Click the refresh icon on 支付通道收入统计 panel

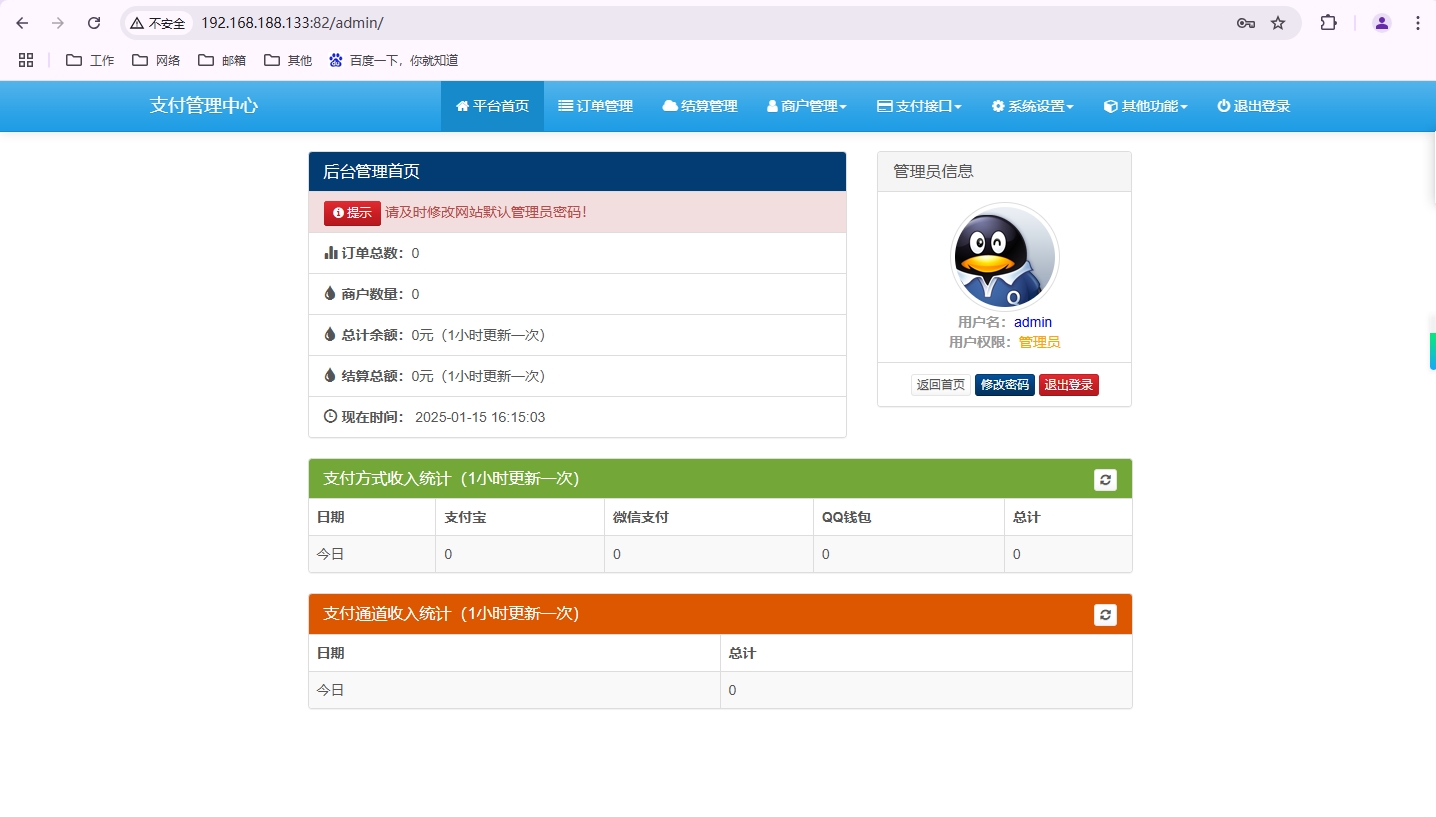(x=1104, y=614)
